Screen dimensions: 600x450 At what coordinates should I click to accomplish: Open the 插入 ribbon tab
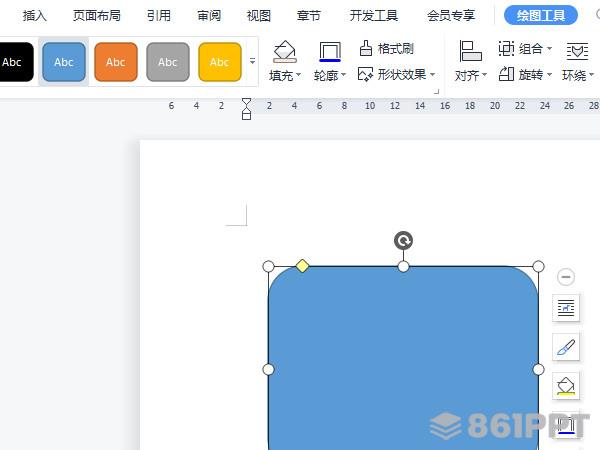pos(34,16)
